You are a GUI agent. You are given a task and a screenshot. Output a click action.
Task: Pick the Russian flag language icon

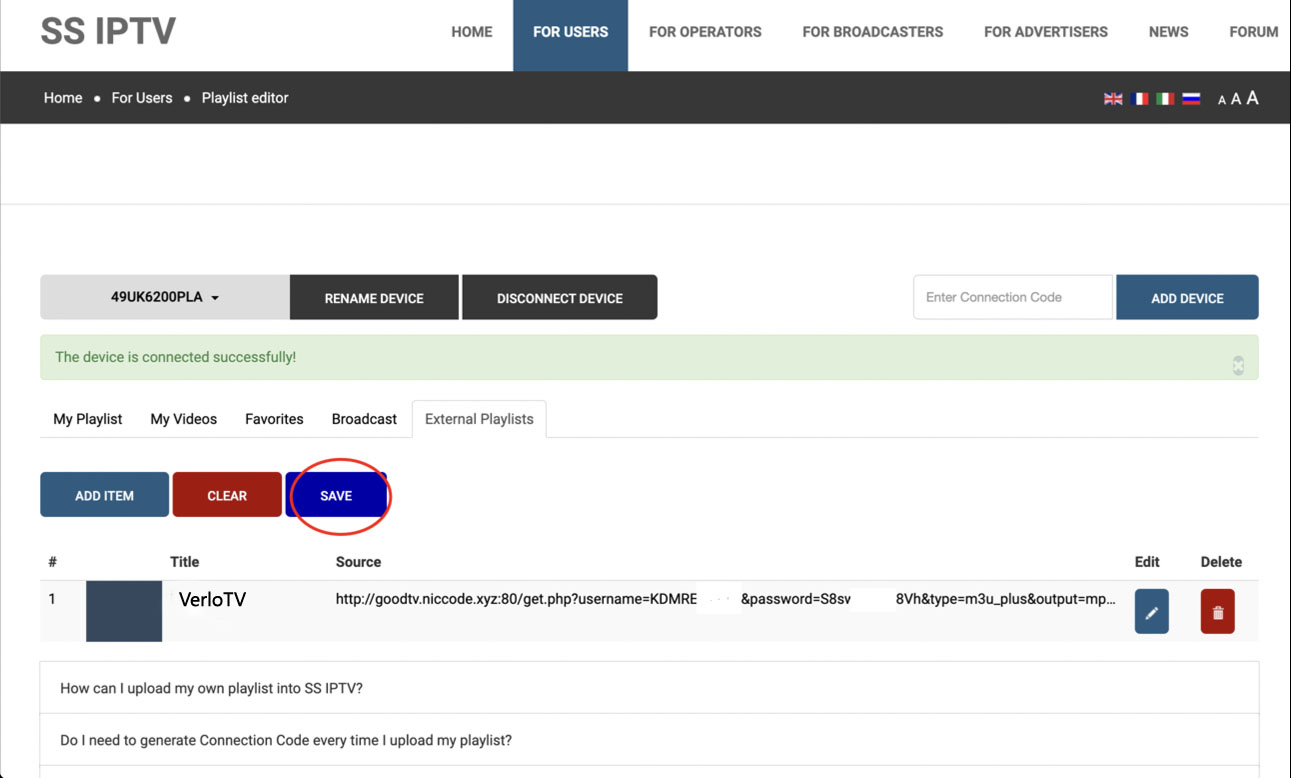1191,99
